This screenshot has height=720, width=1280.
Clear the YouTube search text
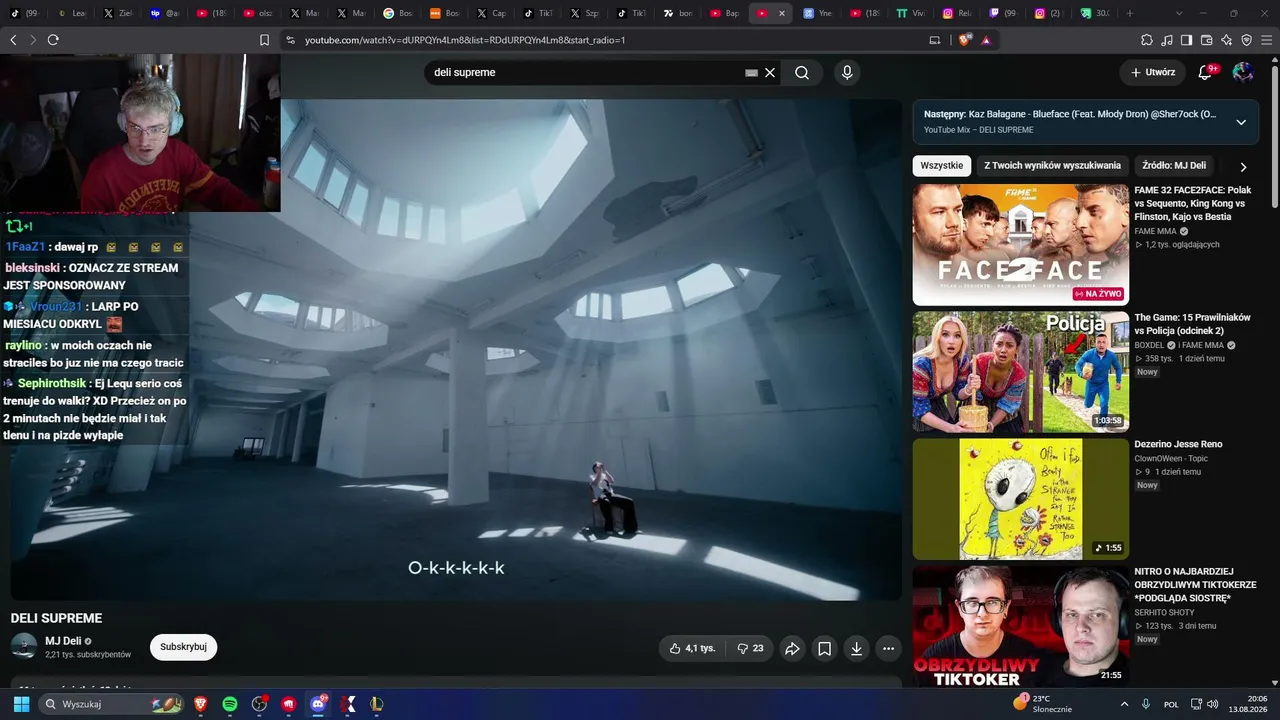tap(770, 72)
